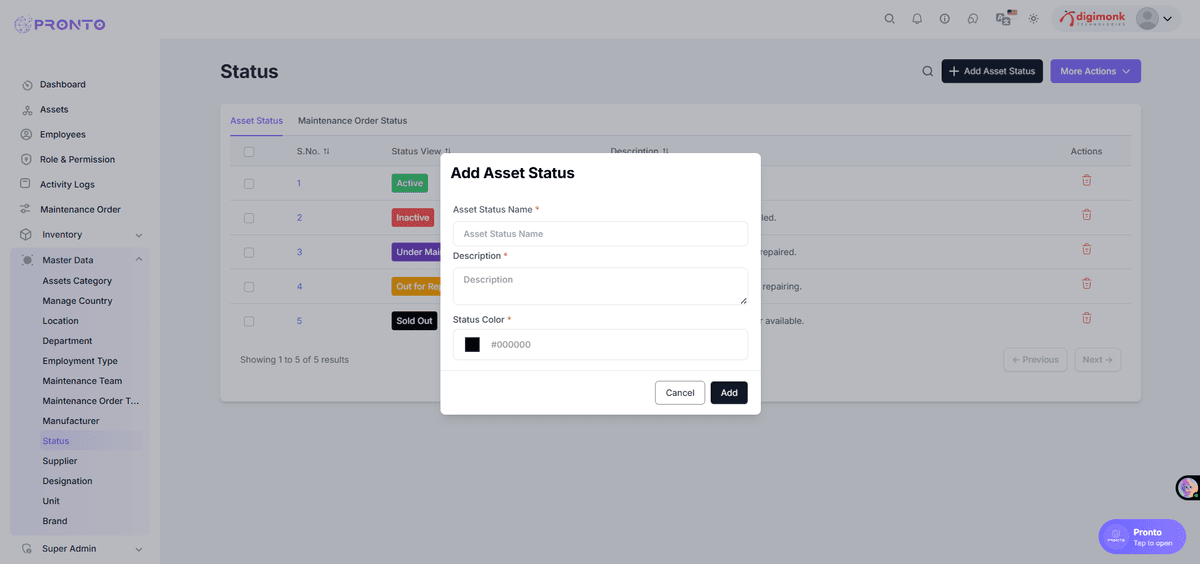Tick the select-all header checkbox

[249, 152]
